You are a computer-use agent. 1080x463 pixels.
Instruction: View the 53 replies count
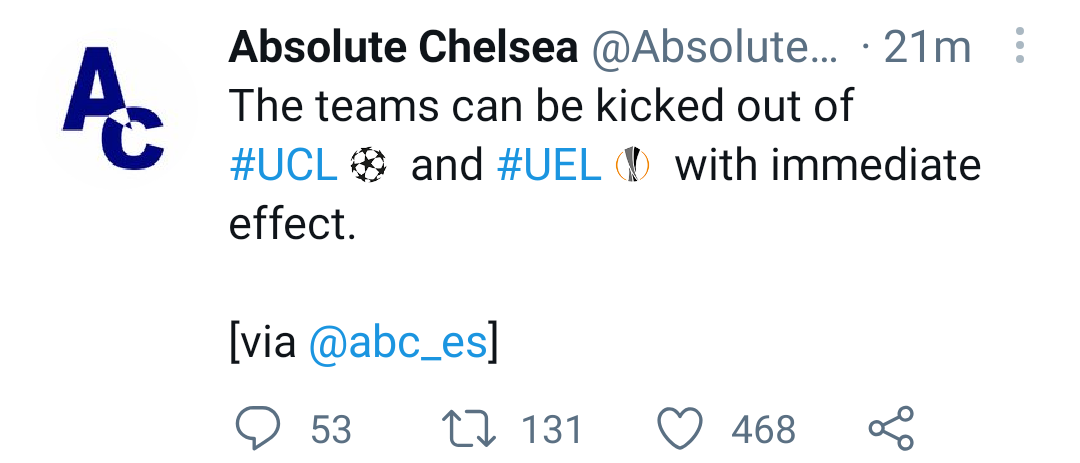(x=331, y=430)
